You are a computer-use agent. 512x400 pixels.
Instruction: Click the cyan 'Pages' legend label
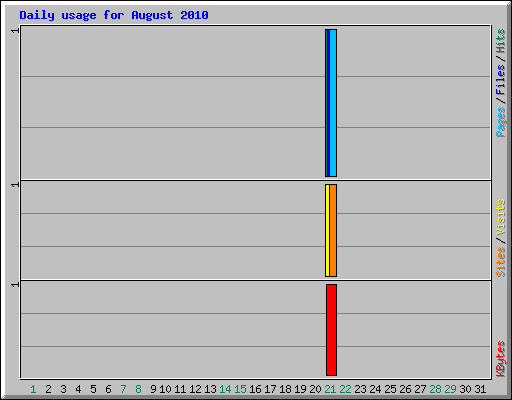point(501,122)
